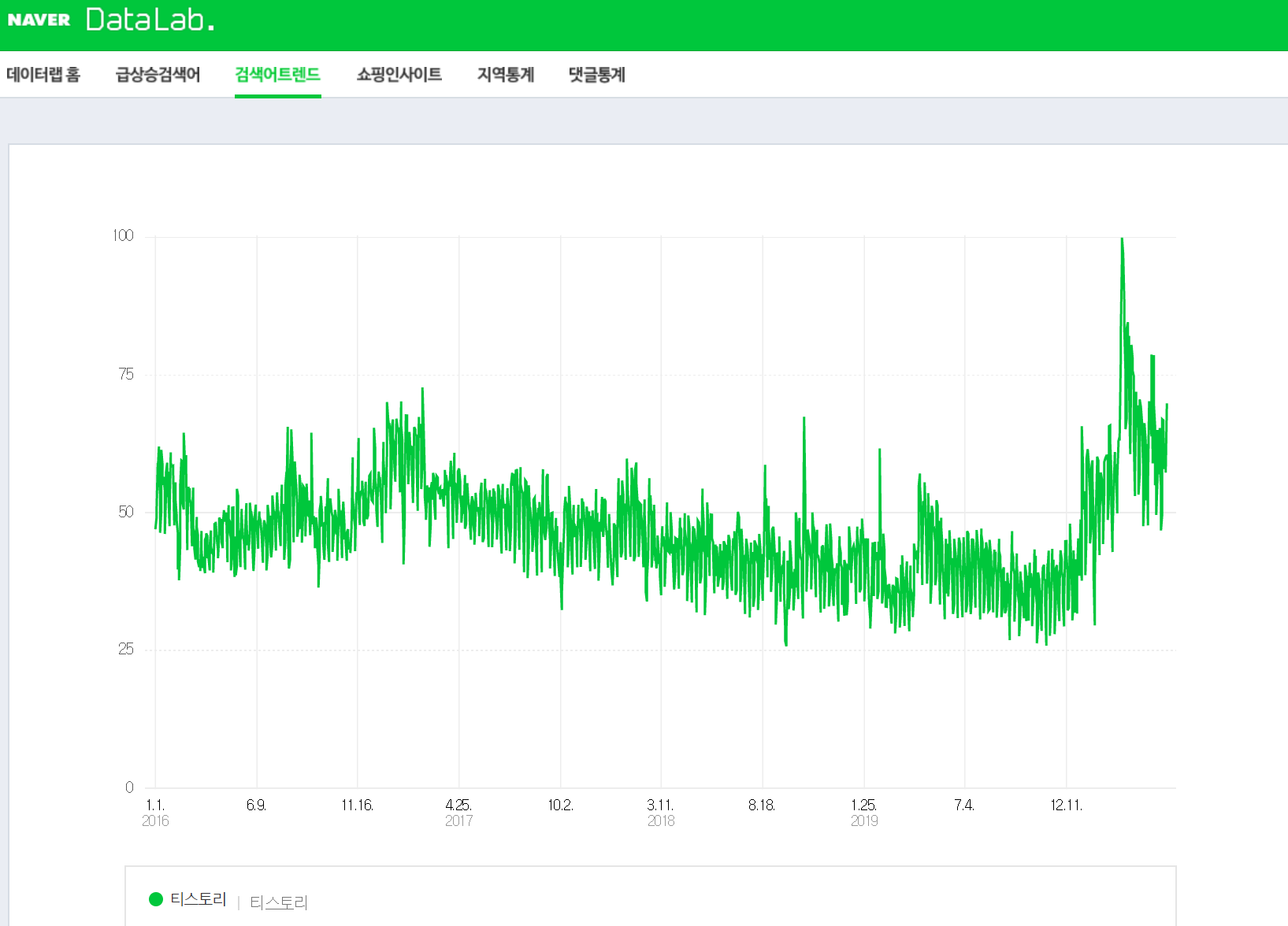The width and height of the screenshot is (1288, 926).
Task: Select the 검색어트렌드 tab
Action: (x=277, y=75)
